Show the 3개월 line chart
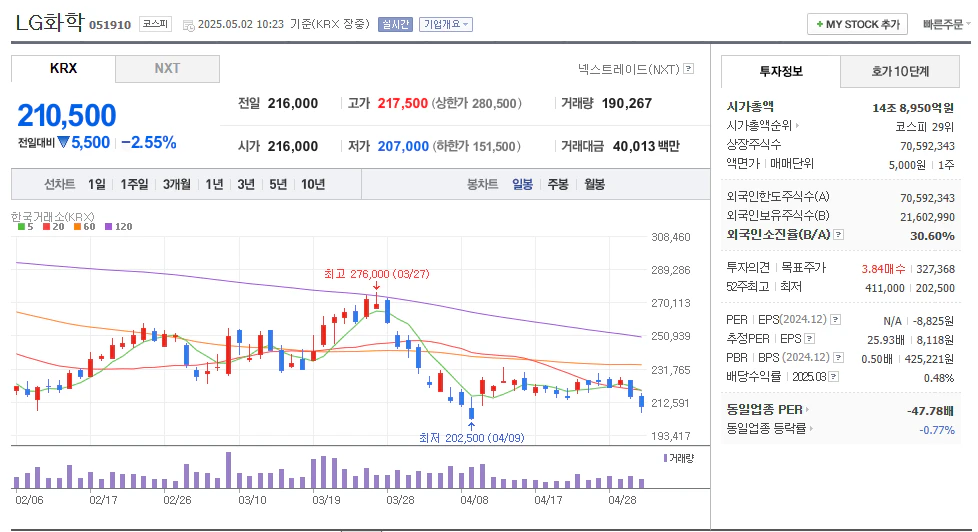This screenshot has height=532, width=978. tap(177, 184)
